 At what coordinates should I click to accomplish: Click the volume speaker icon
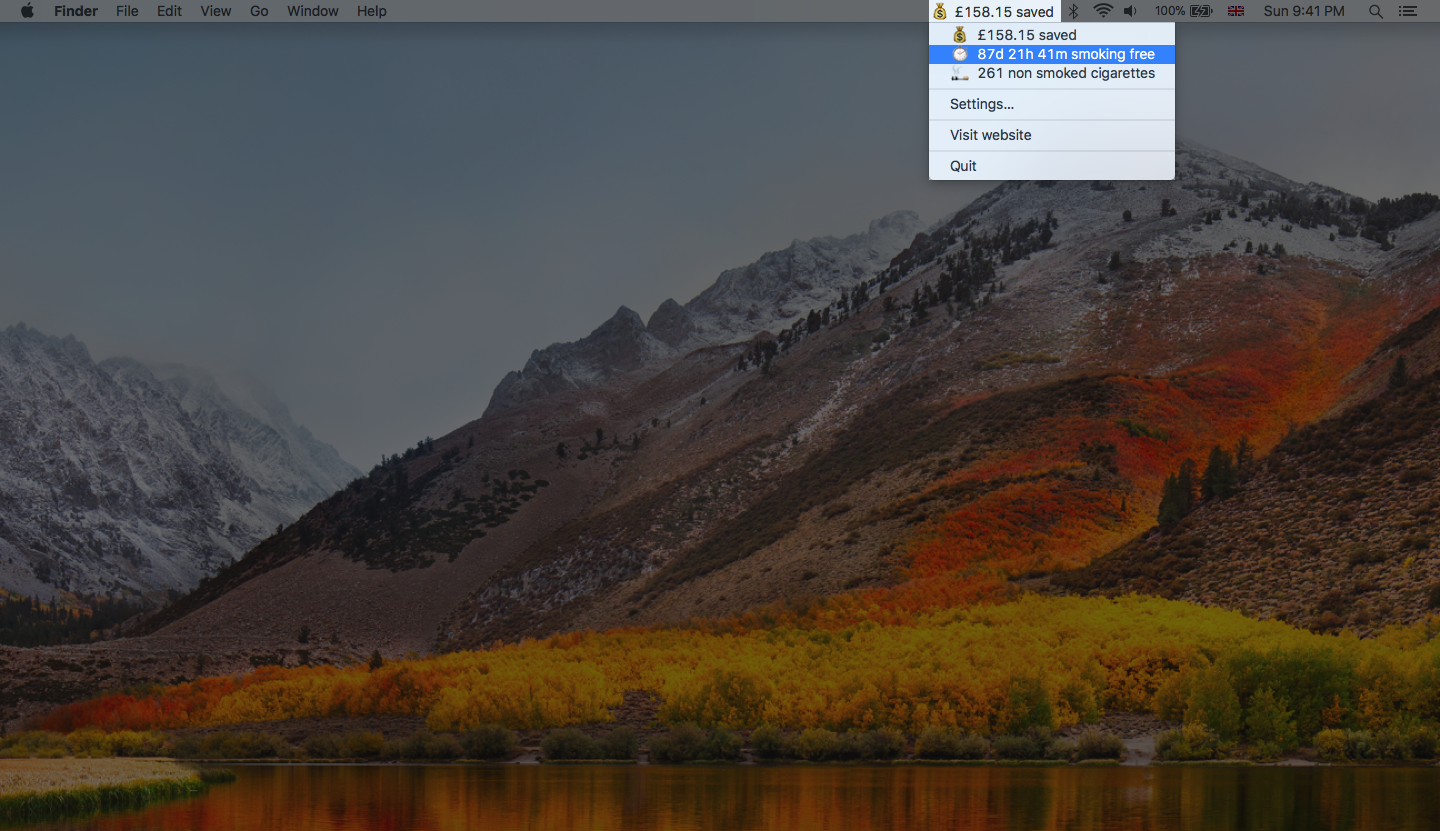coord(1130,11)
